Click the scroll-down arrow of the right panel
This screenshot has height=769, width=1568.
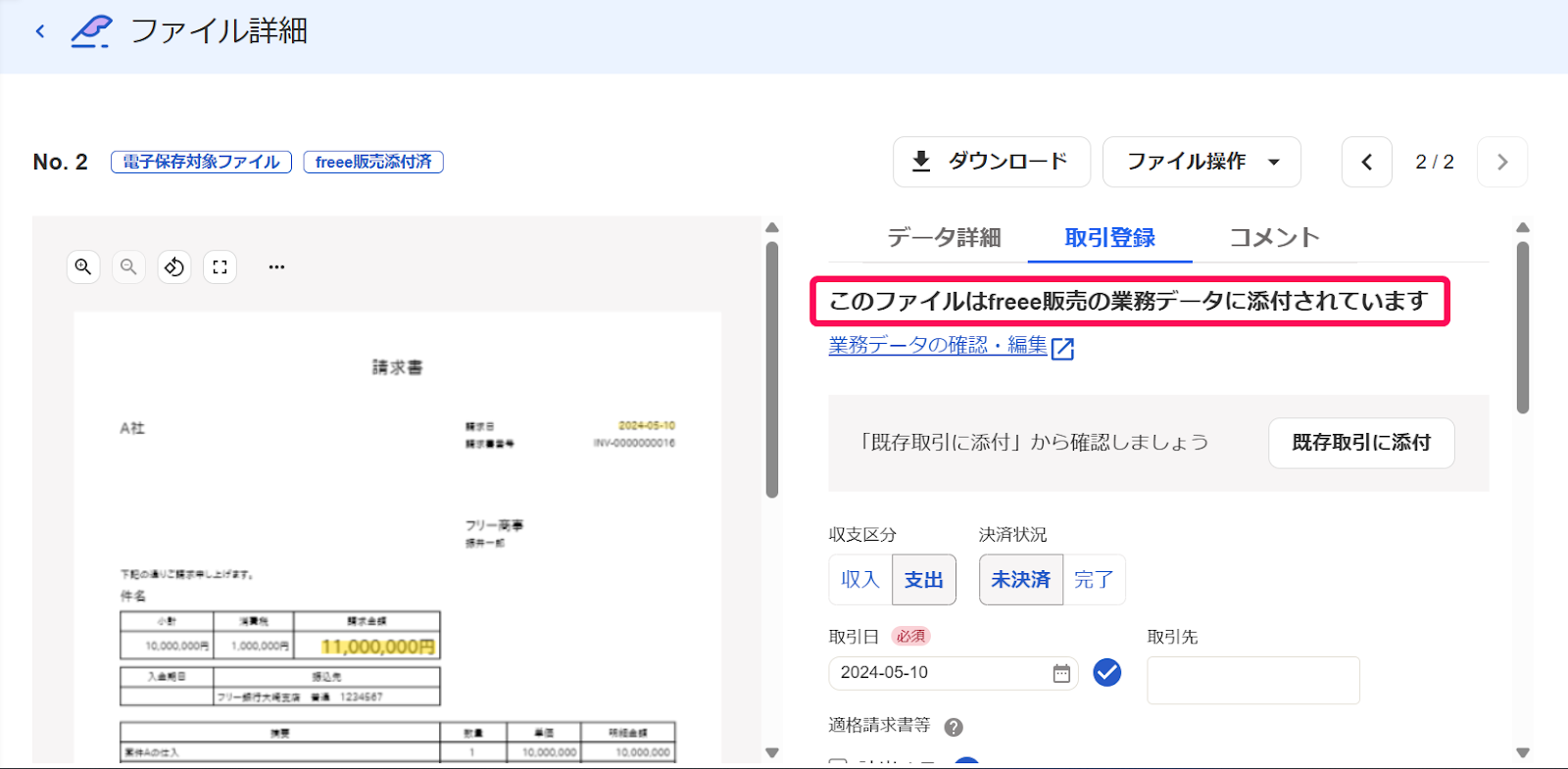click(1523, 753)
